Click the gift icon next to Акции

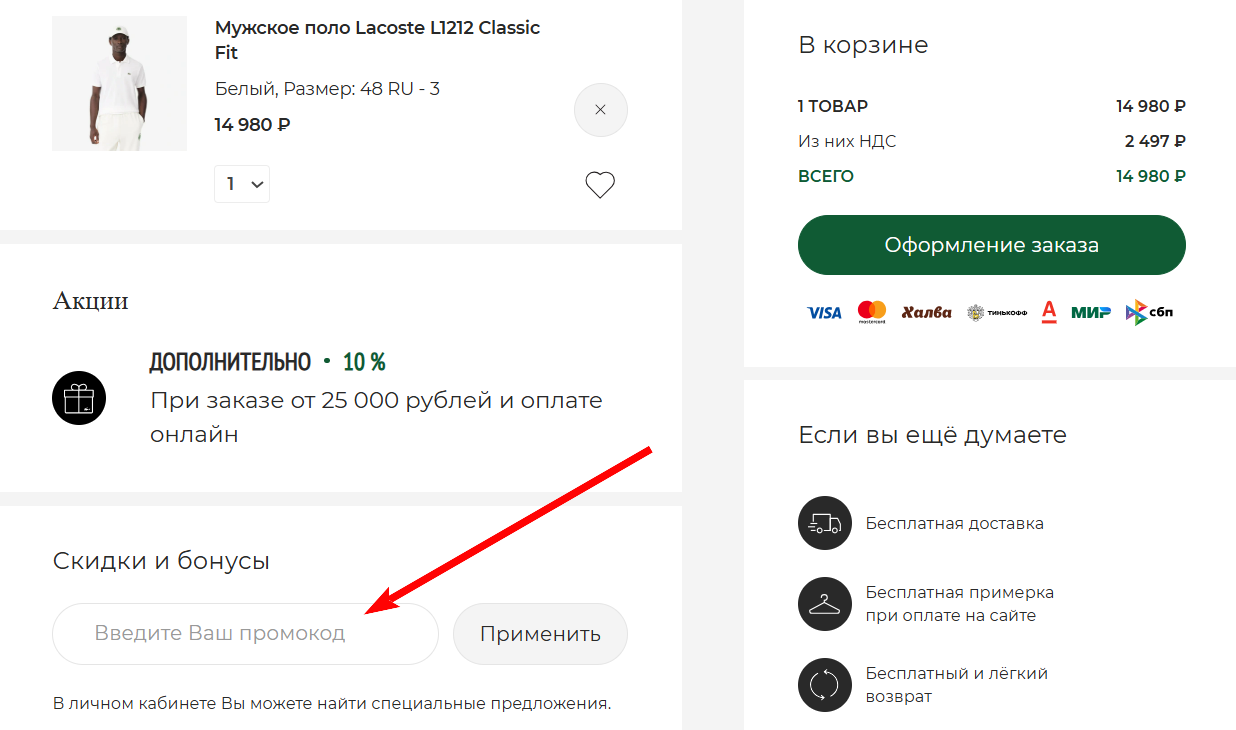pyautogui.click(x=79, y=398)
